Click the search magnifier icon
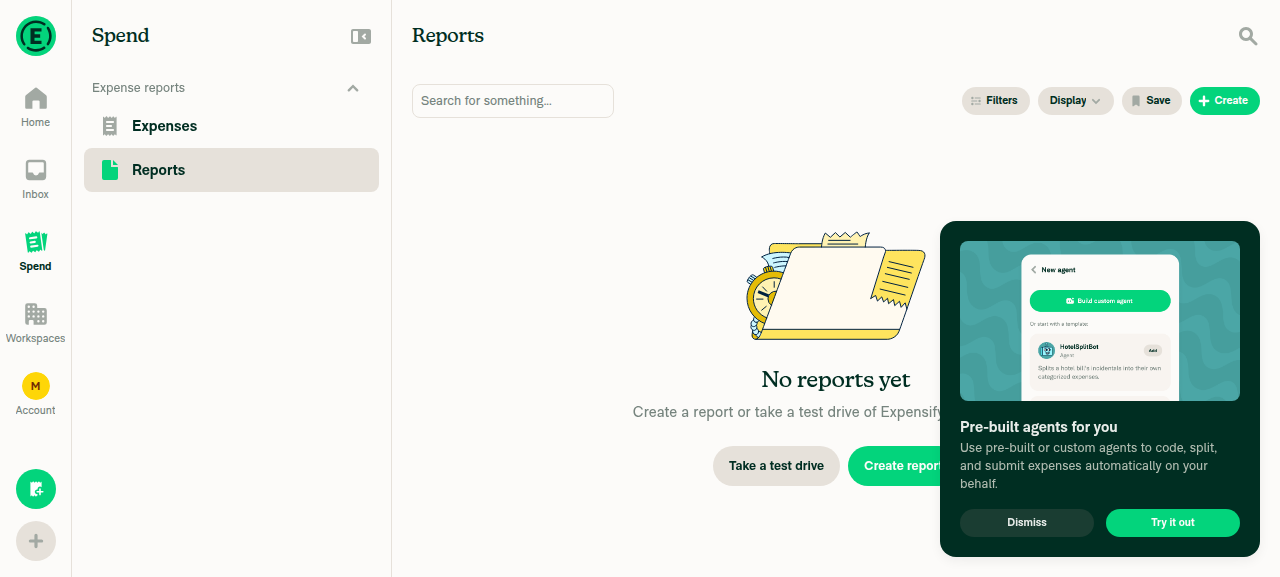This screenshot has height=577, width=1280. [1248, 36]
